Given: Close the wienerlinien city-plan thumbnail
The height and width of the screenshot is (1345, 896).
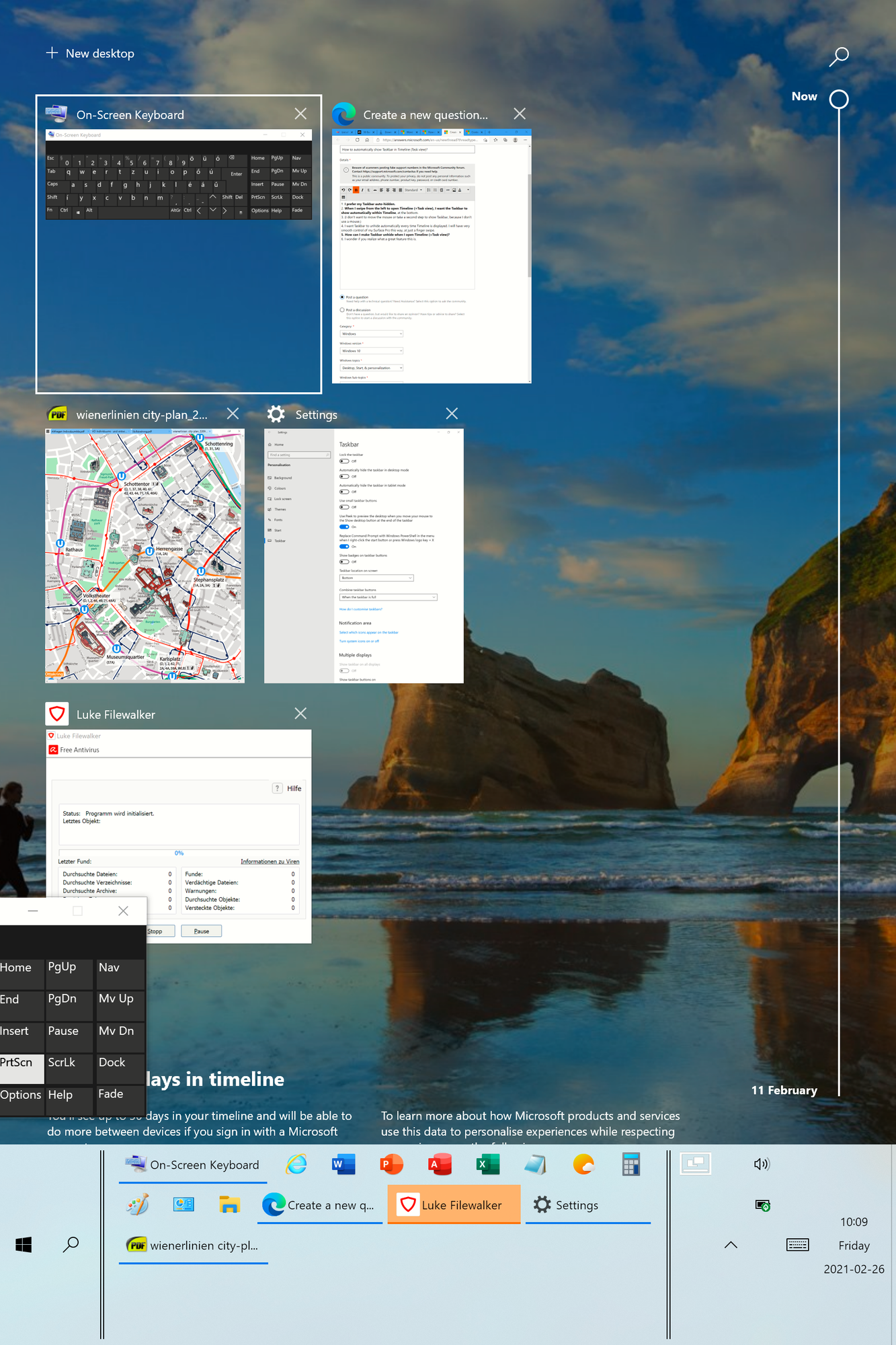Looking at the screenshot, I should [x=233, y=414].
